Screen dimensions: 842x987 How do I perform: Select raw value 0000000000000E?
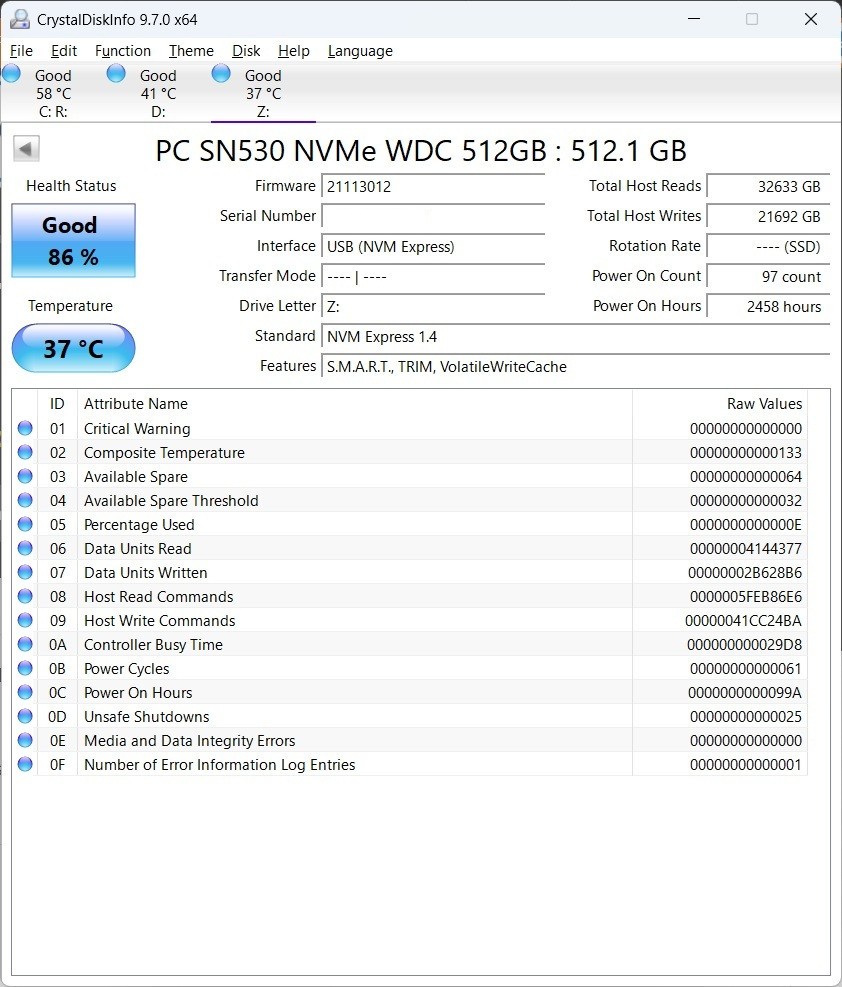pyautogui.click(x=746, y=524)
